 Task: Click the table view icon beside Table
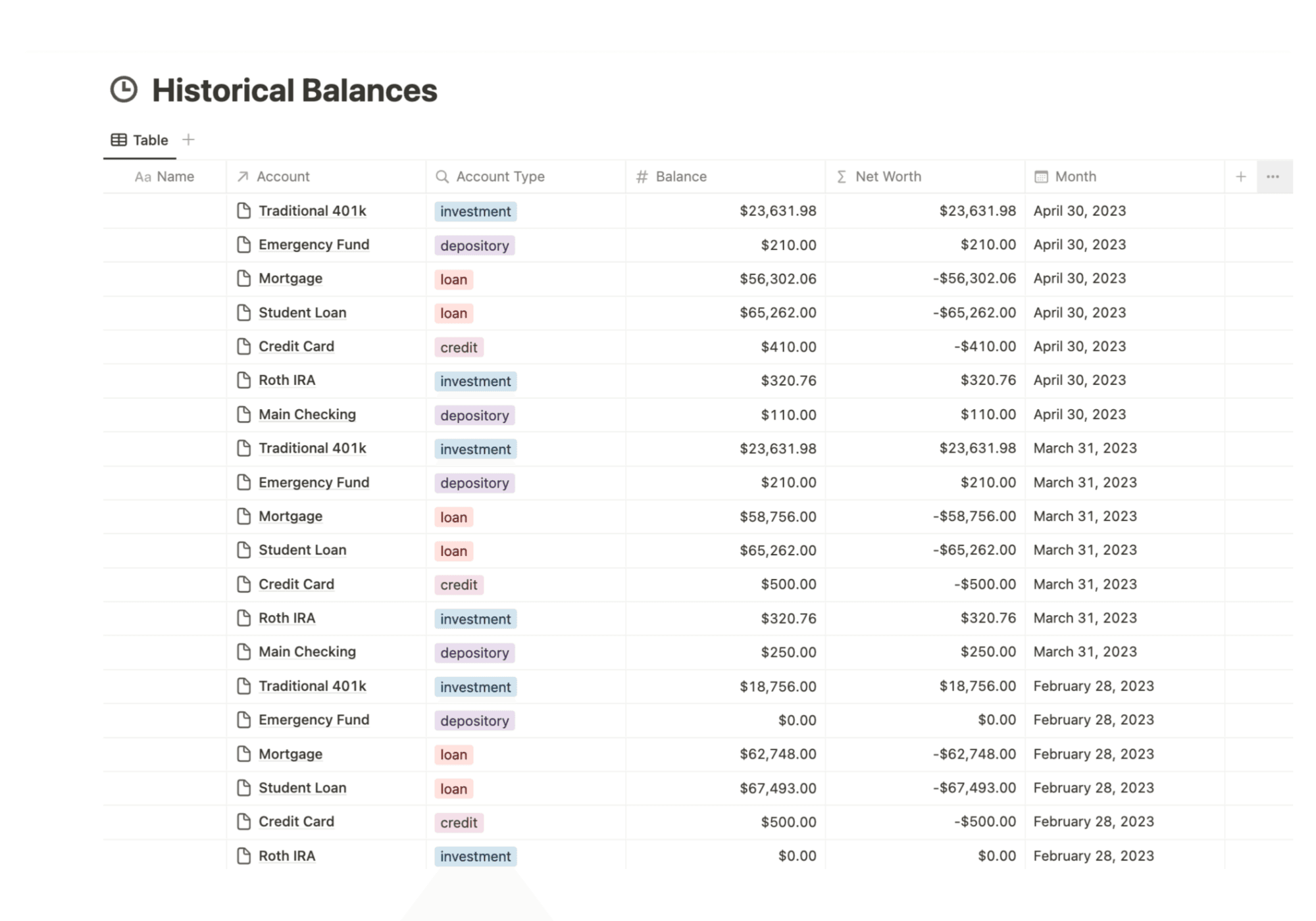(118, 139)
